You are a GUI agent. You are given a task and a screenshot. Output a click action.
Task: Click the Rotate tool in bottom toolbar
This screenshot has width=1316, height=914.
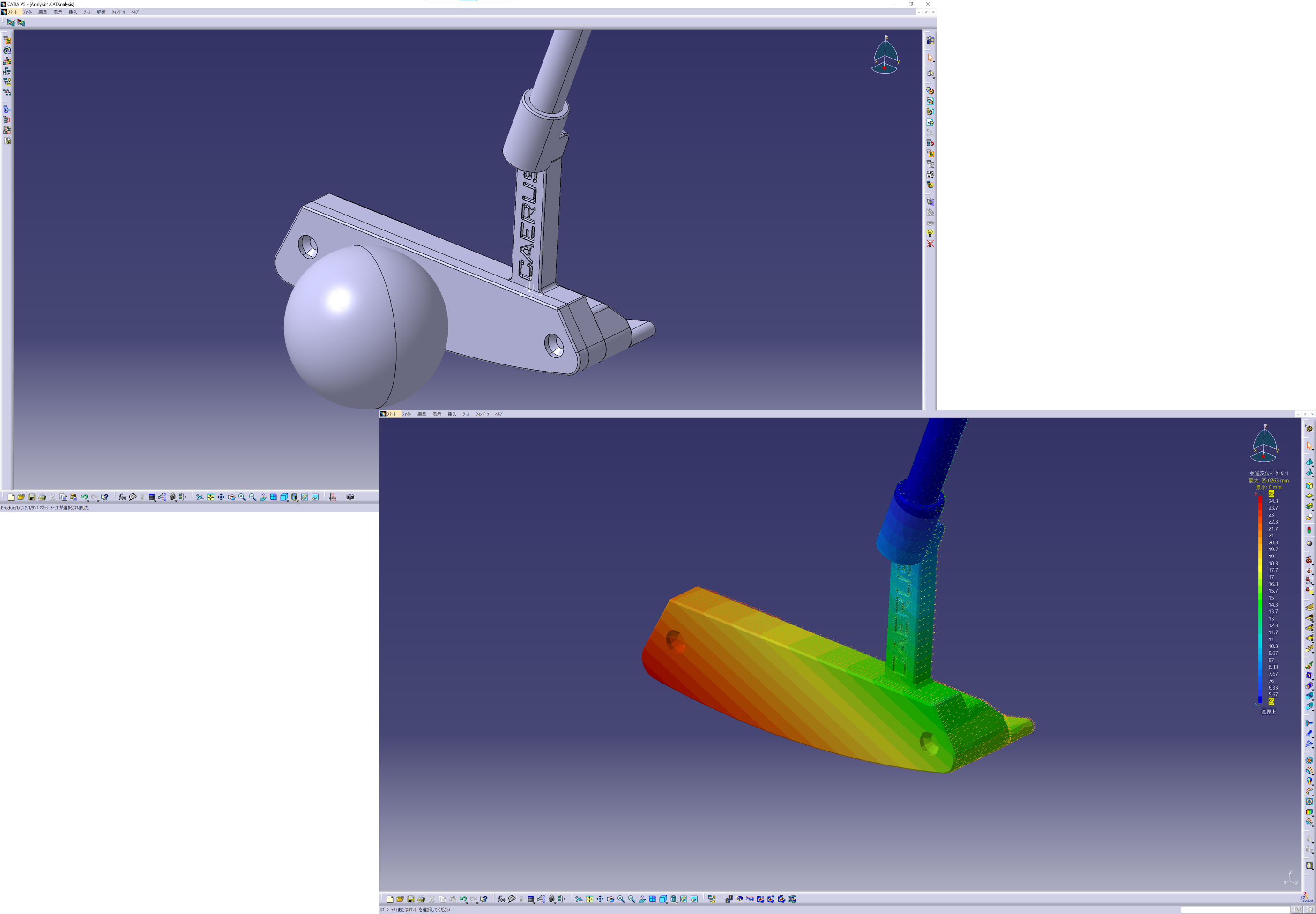tap(611, 899)
